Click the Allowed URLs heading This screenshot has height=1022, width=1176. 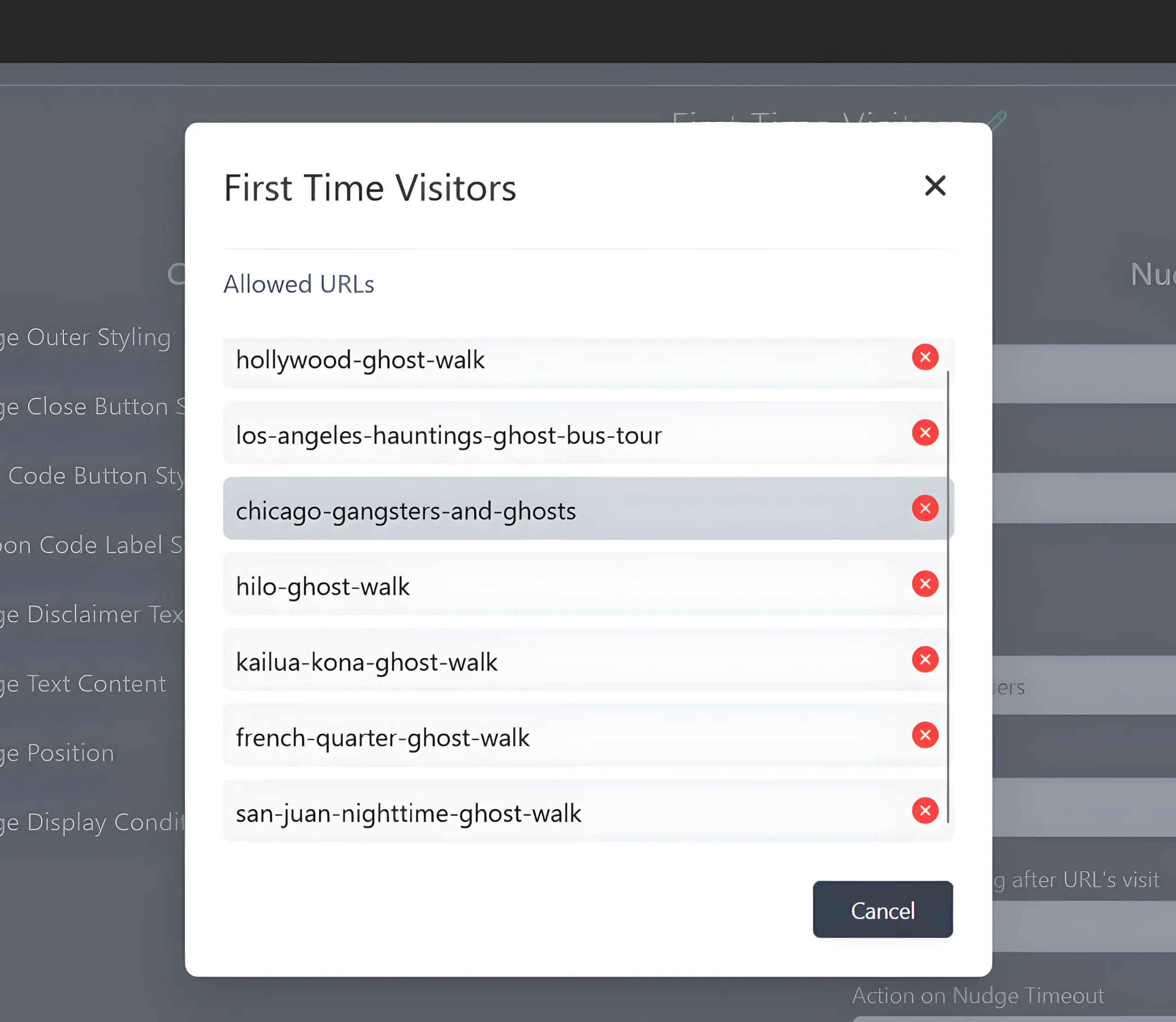point(299,284)
